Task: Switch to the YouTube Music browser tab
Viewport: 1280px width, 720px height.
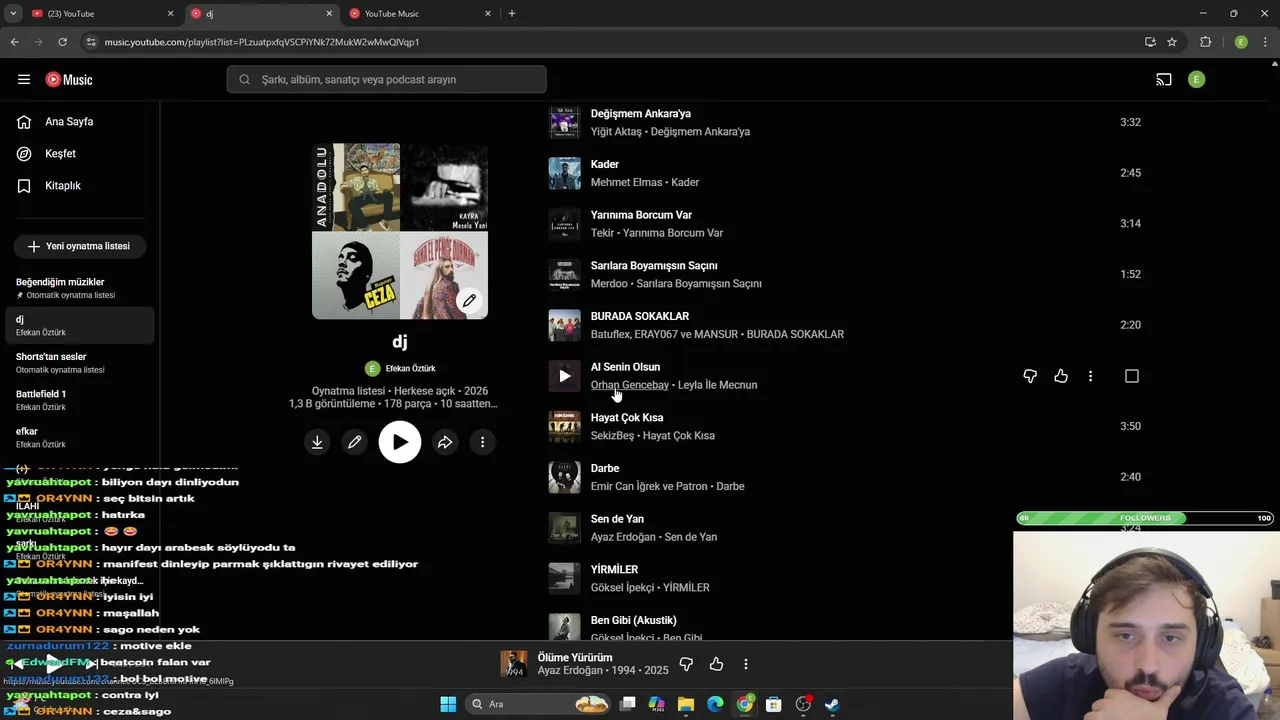Action: pos(420,14)
